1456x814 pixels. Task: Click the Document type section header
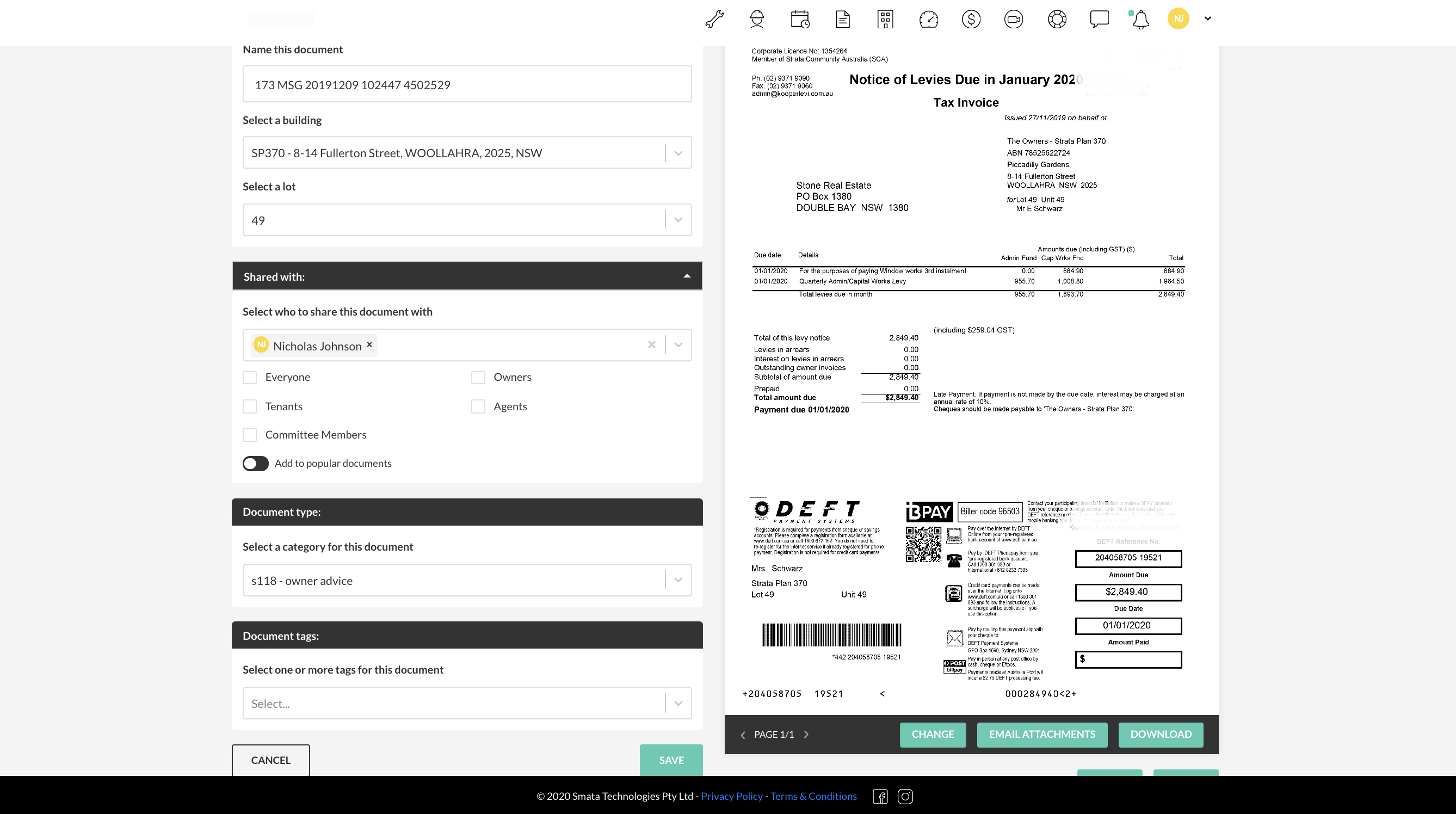(467, 512)
